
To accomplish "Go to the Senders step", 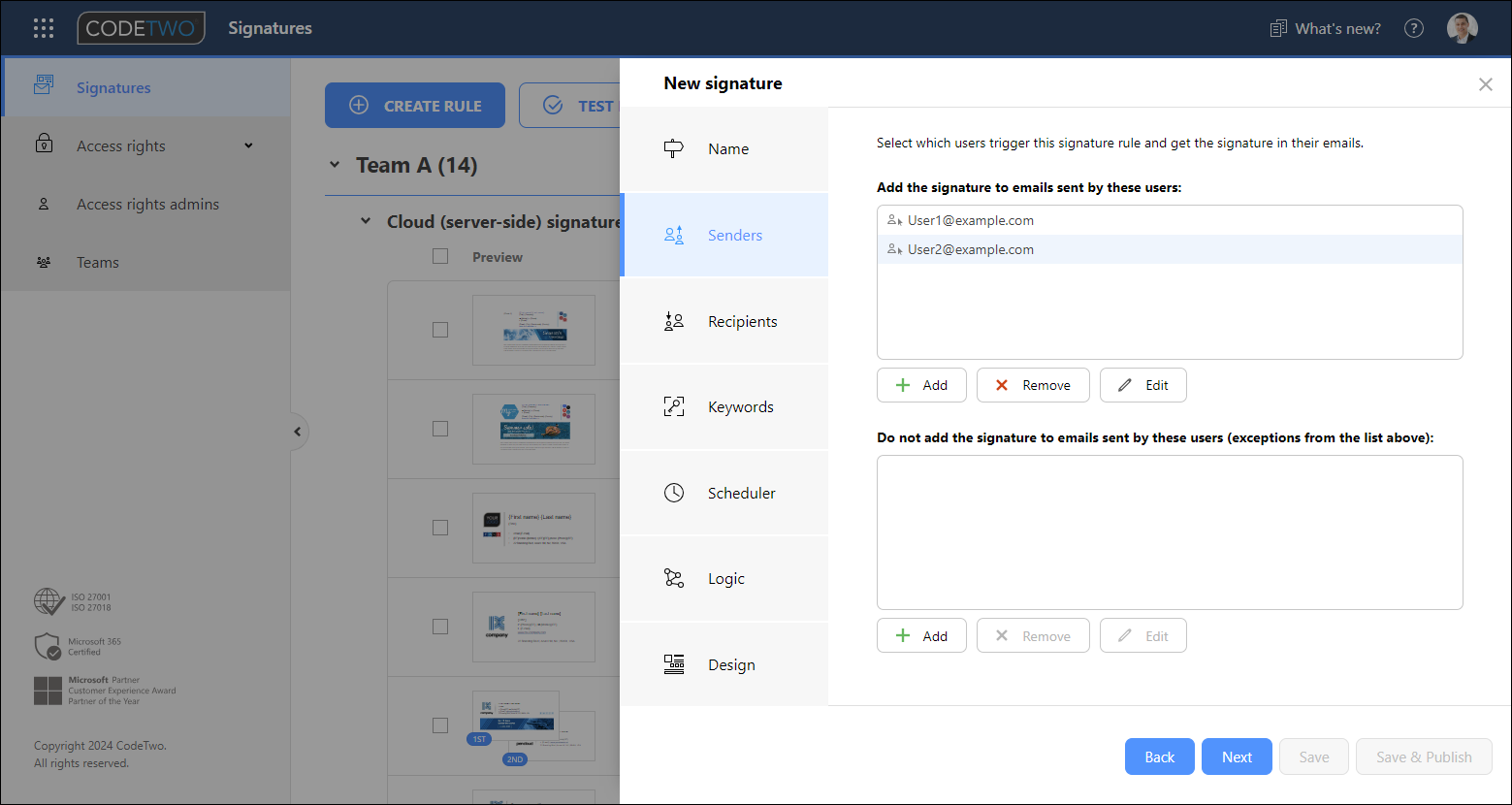I will [x=724, y=235].
